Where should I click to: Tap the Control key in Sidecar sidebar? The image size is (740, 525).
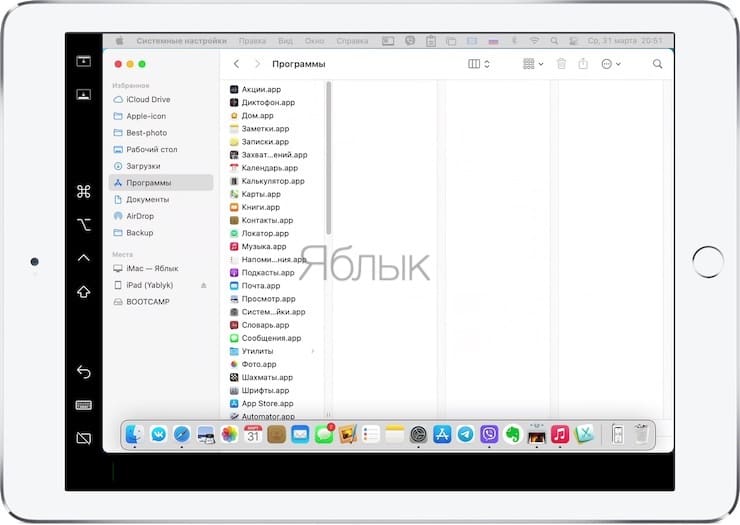[84, 258]
